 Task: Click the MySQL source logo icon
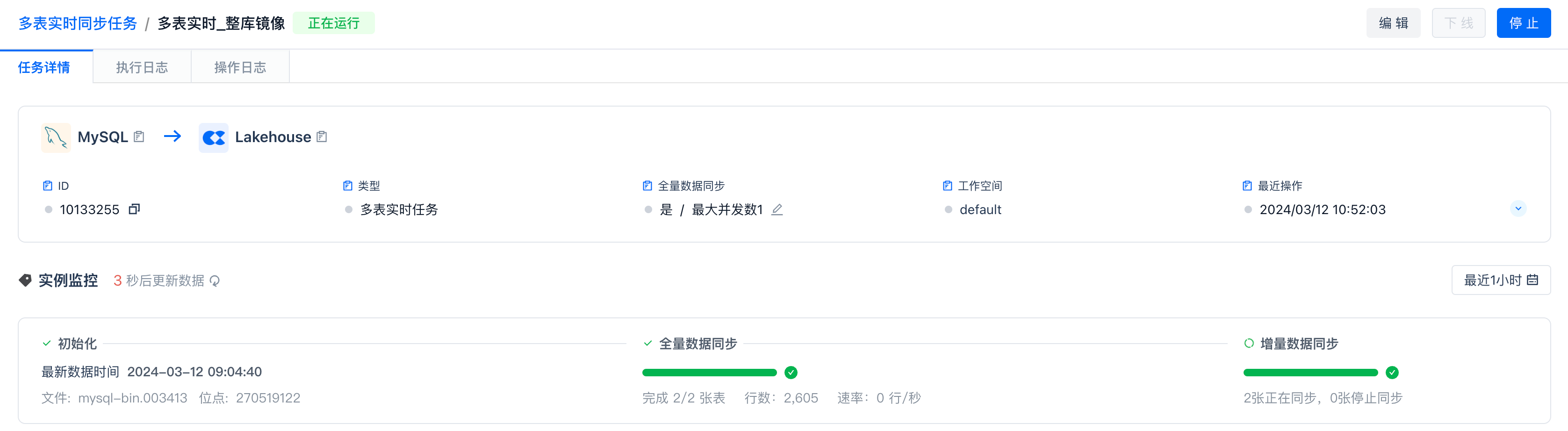pos(56,137)
